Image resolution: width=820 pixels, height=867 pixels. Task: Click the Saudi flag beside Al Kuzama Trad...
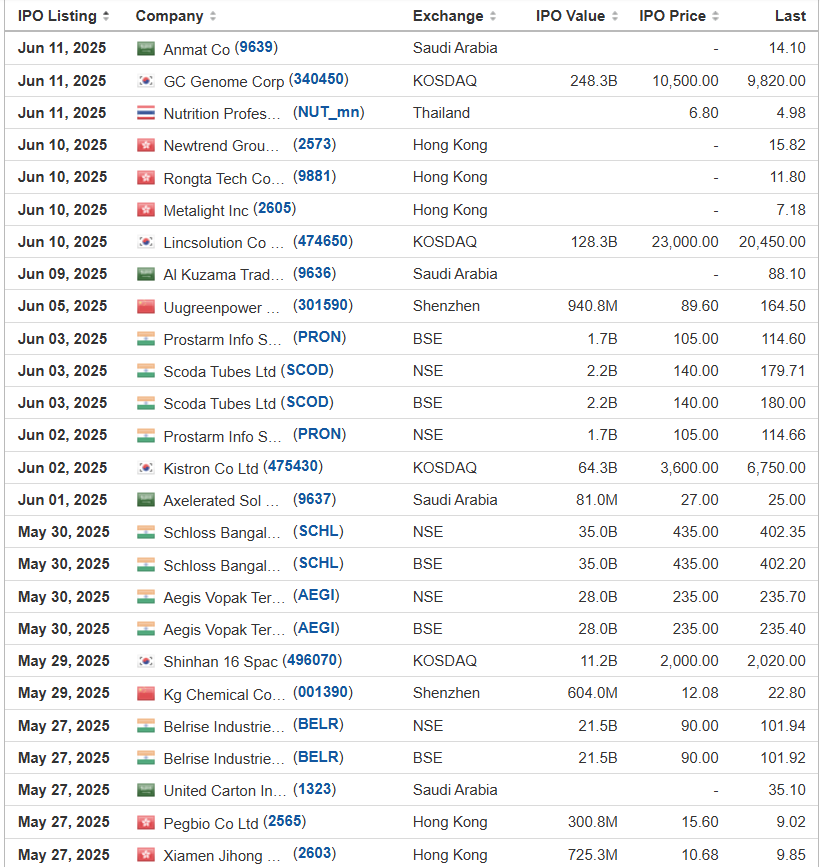pos(146,274)
